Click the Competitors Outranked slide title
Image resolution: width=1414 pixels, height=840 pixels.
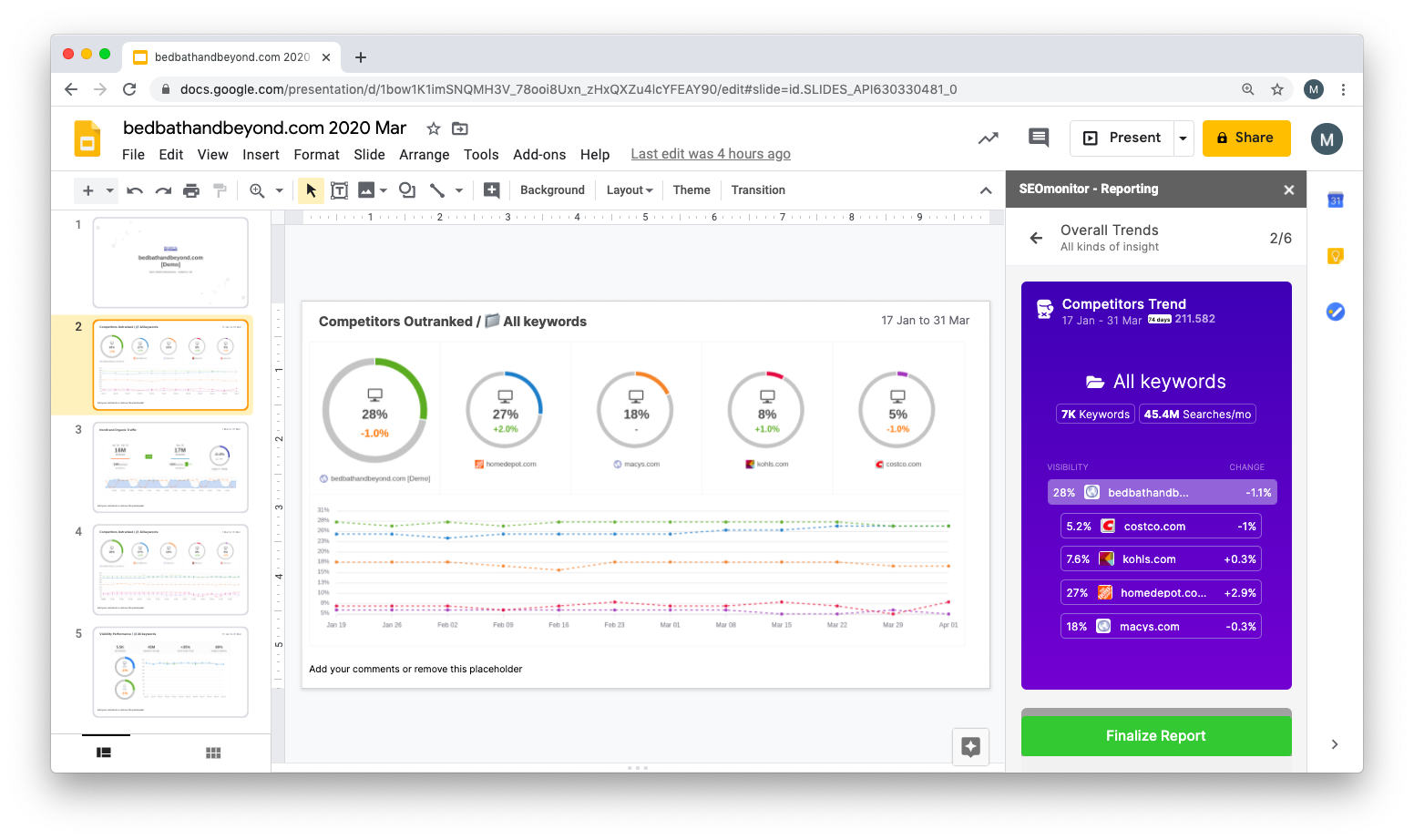(x=453, y=322)
